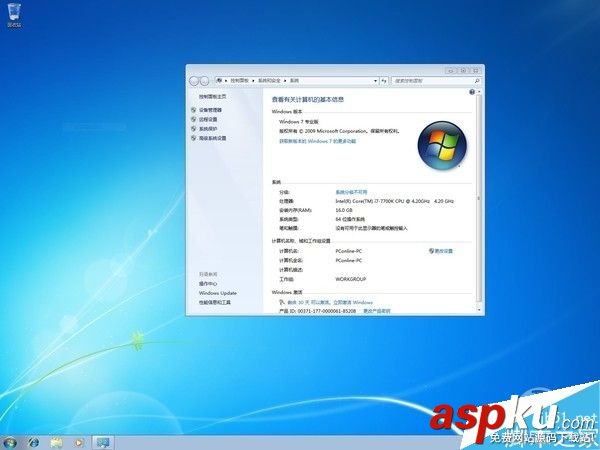Expand the 系统和安全 breadcrumb arrow
Screen dimensions: 600x450
[285, 81]
